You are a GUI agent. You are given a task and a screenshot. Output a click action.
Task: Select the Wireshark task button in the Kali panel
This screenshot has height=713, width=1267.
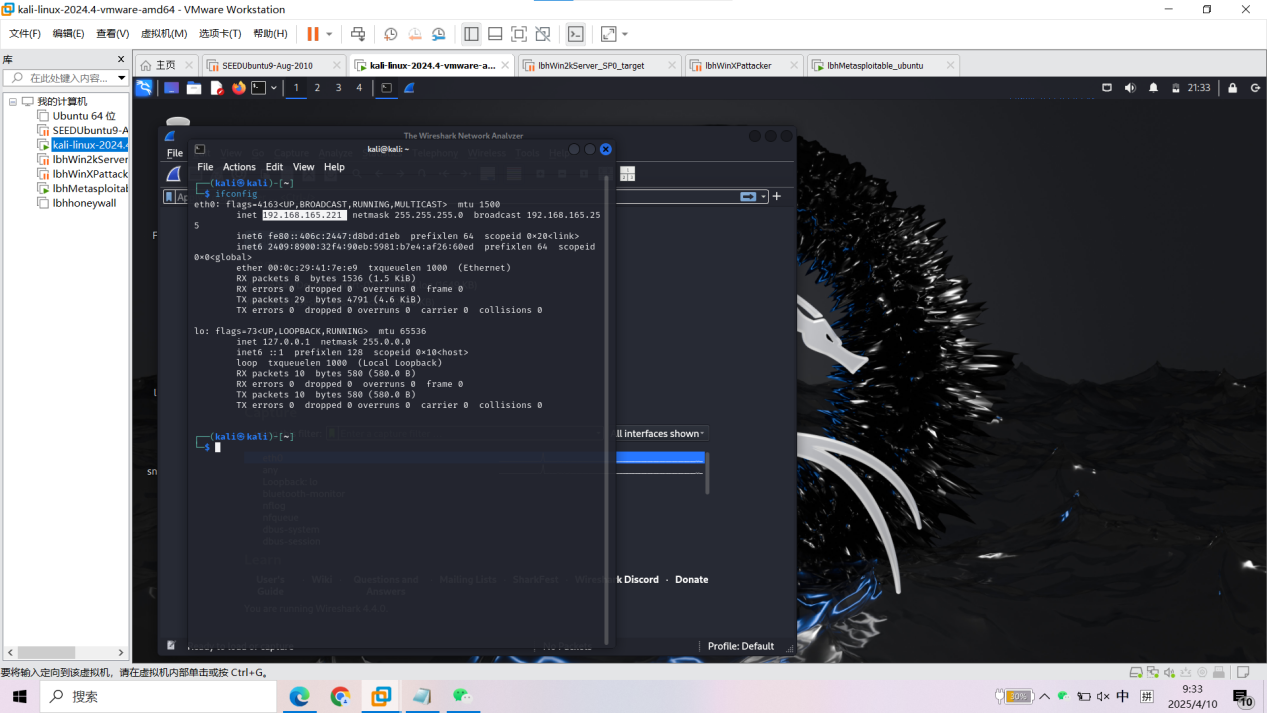pyautogui.click(x=409, y=88)
